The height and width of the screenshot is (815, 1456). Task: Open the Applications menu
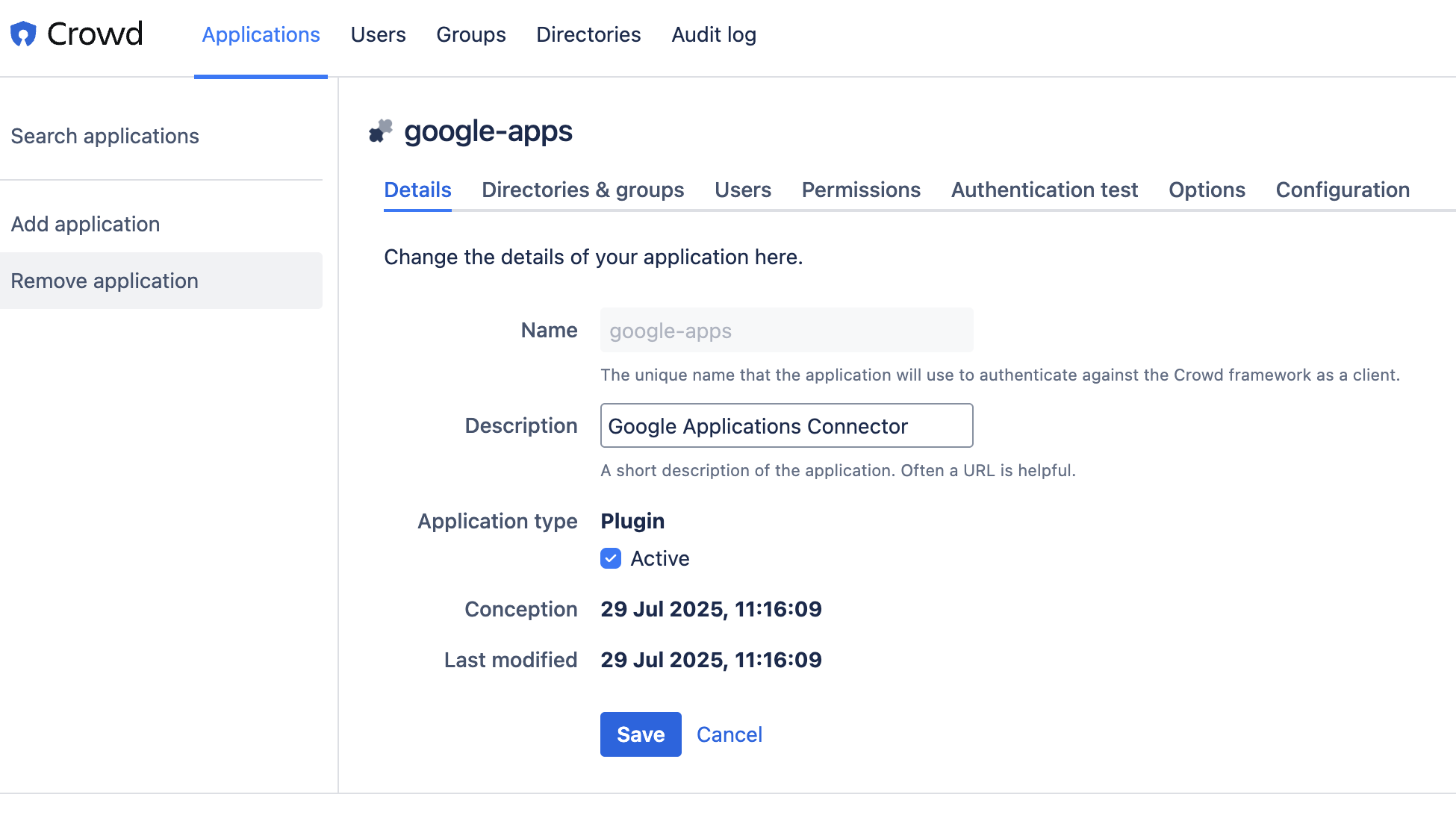pos(261,34)
